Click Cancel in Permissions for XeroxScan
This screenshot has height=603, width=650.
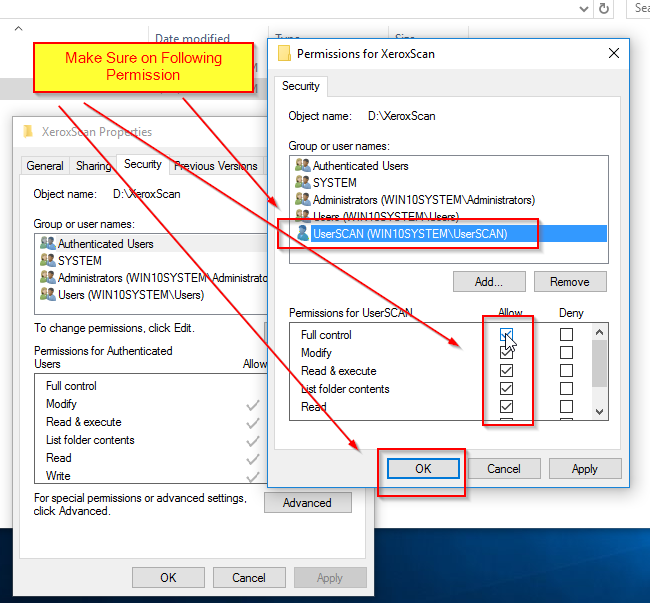(x=504, y=469)
